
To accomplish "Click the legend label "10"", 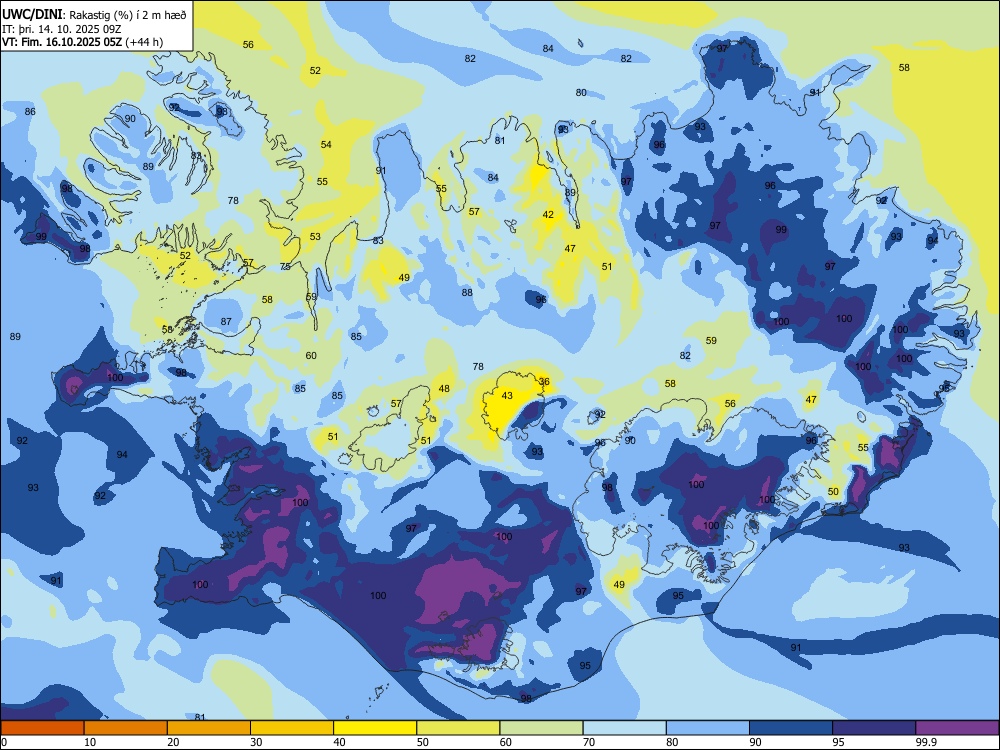I will 90,742.
